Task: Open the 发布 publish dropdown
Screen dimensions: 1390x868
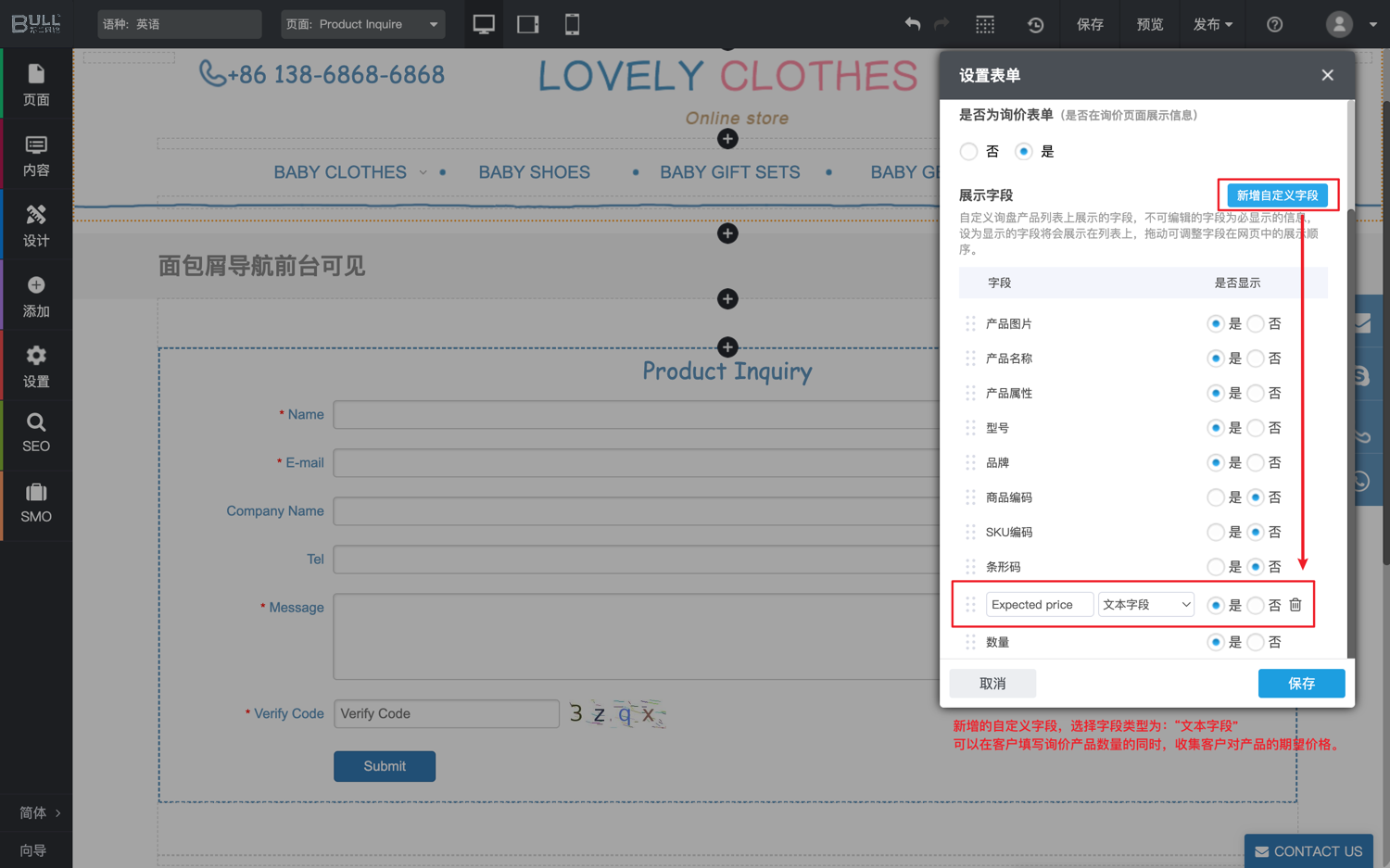Action: click(x=1212, y=24)
